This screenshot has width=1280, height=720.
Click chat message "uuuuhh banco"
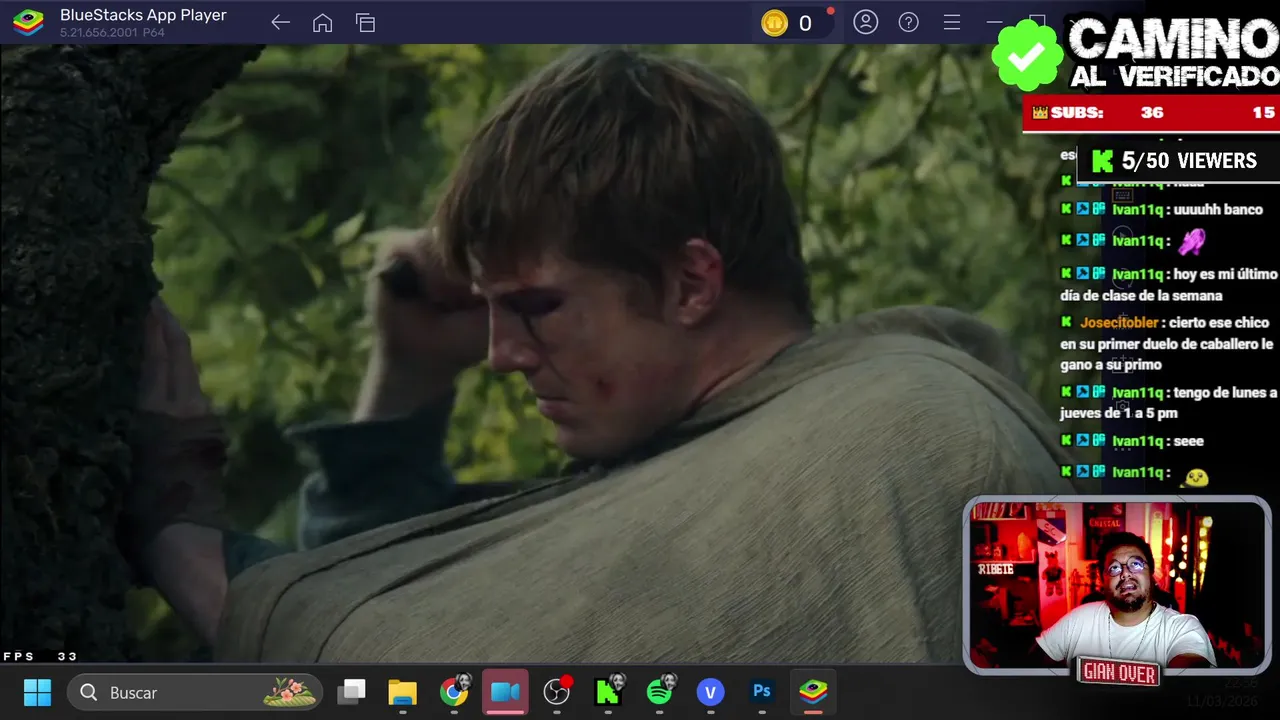pos(1218,210)
